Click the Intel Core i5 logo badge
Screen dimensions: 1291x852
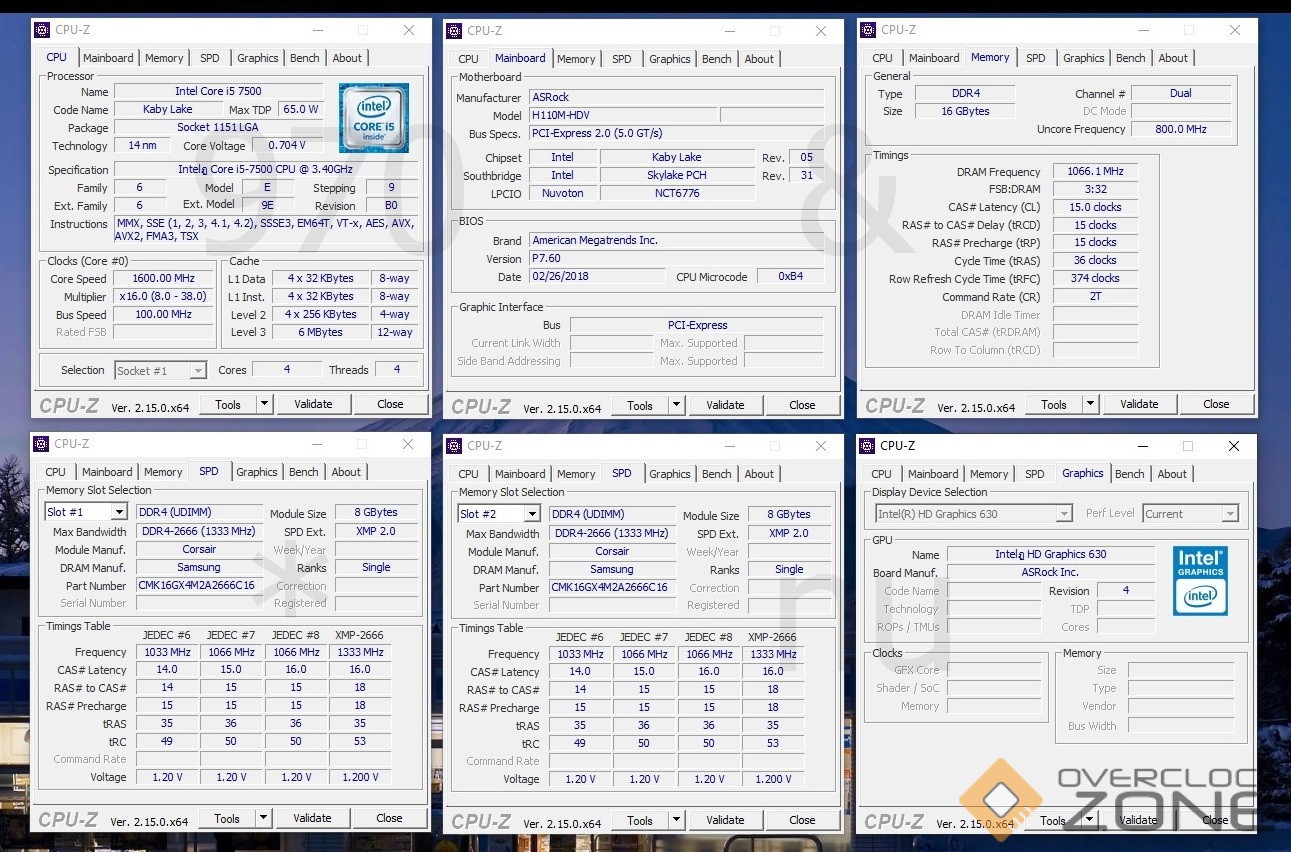click(373, 118)
